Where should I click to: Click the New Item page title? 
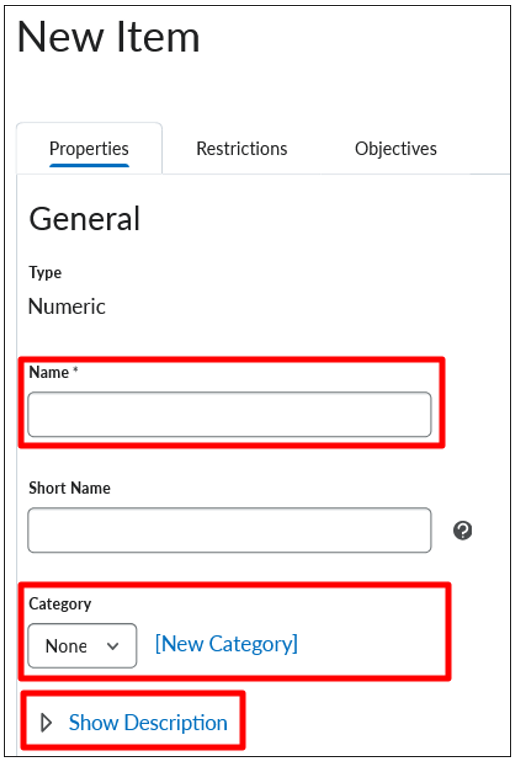[109, 37]
